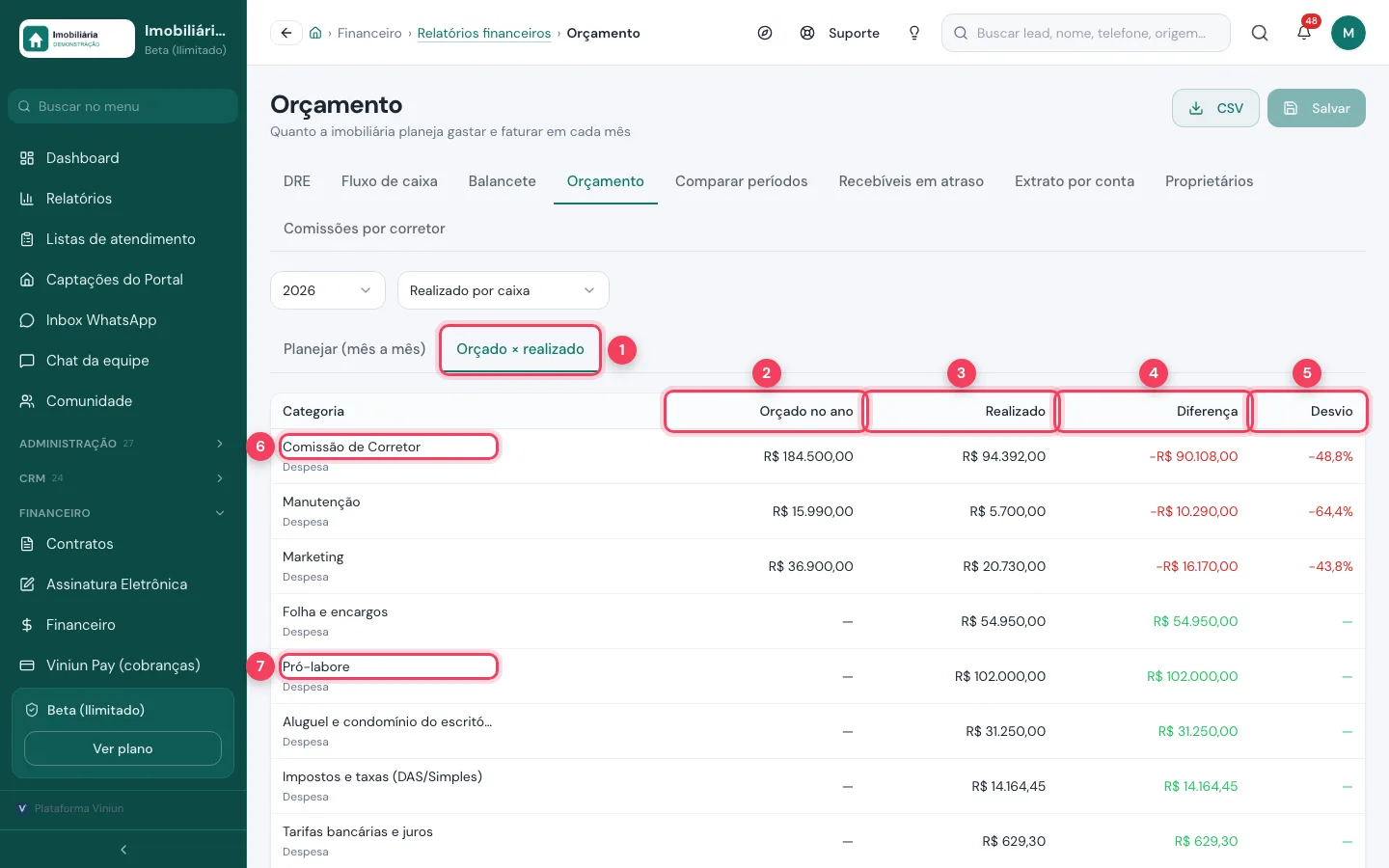
Task: Click the magnifier search button at top right
Action: (1260, 33)
